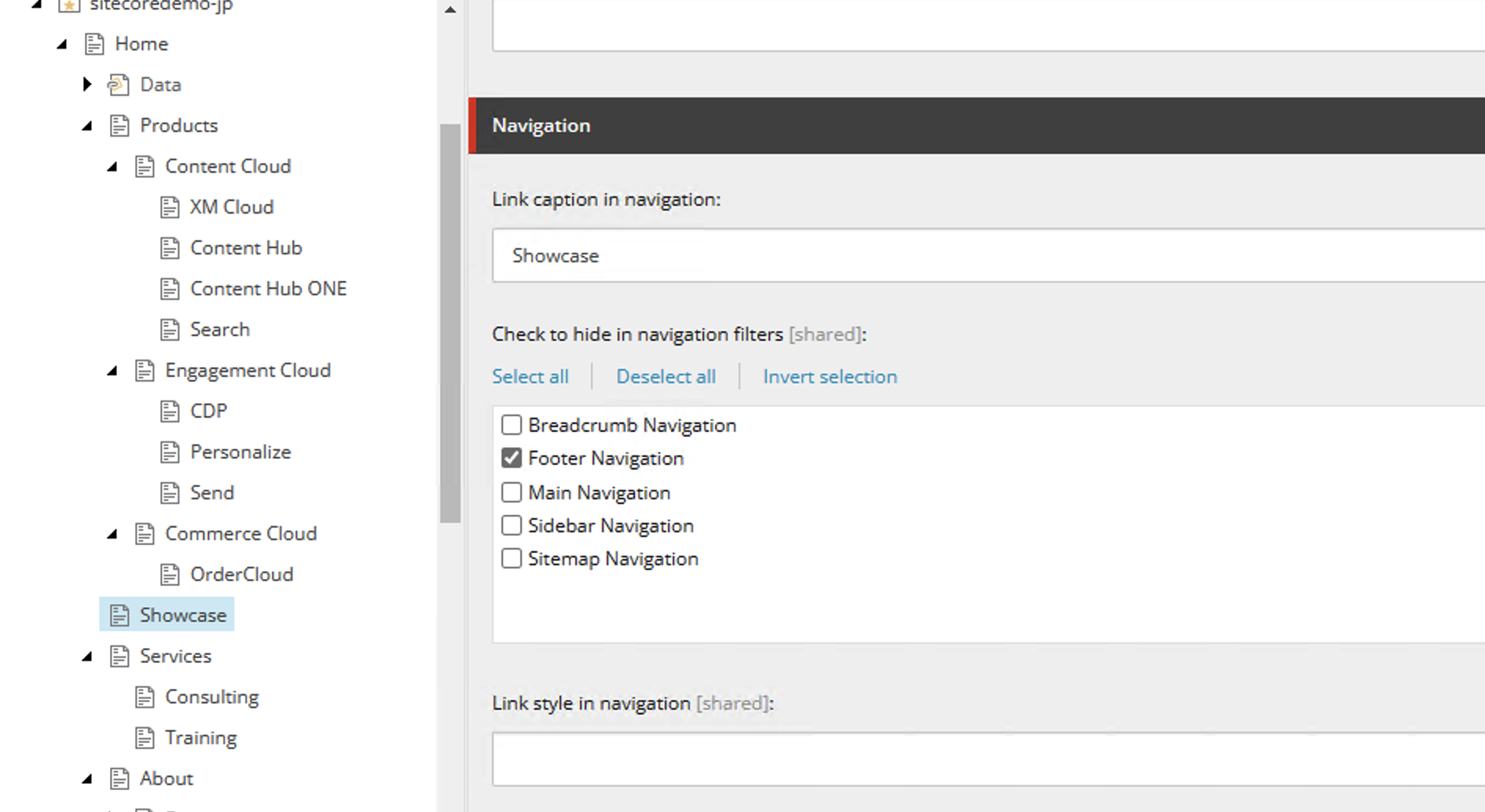Click the About page icon

coord(119,779)
